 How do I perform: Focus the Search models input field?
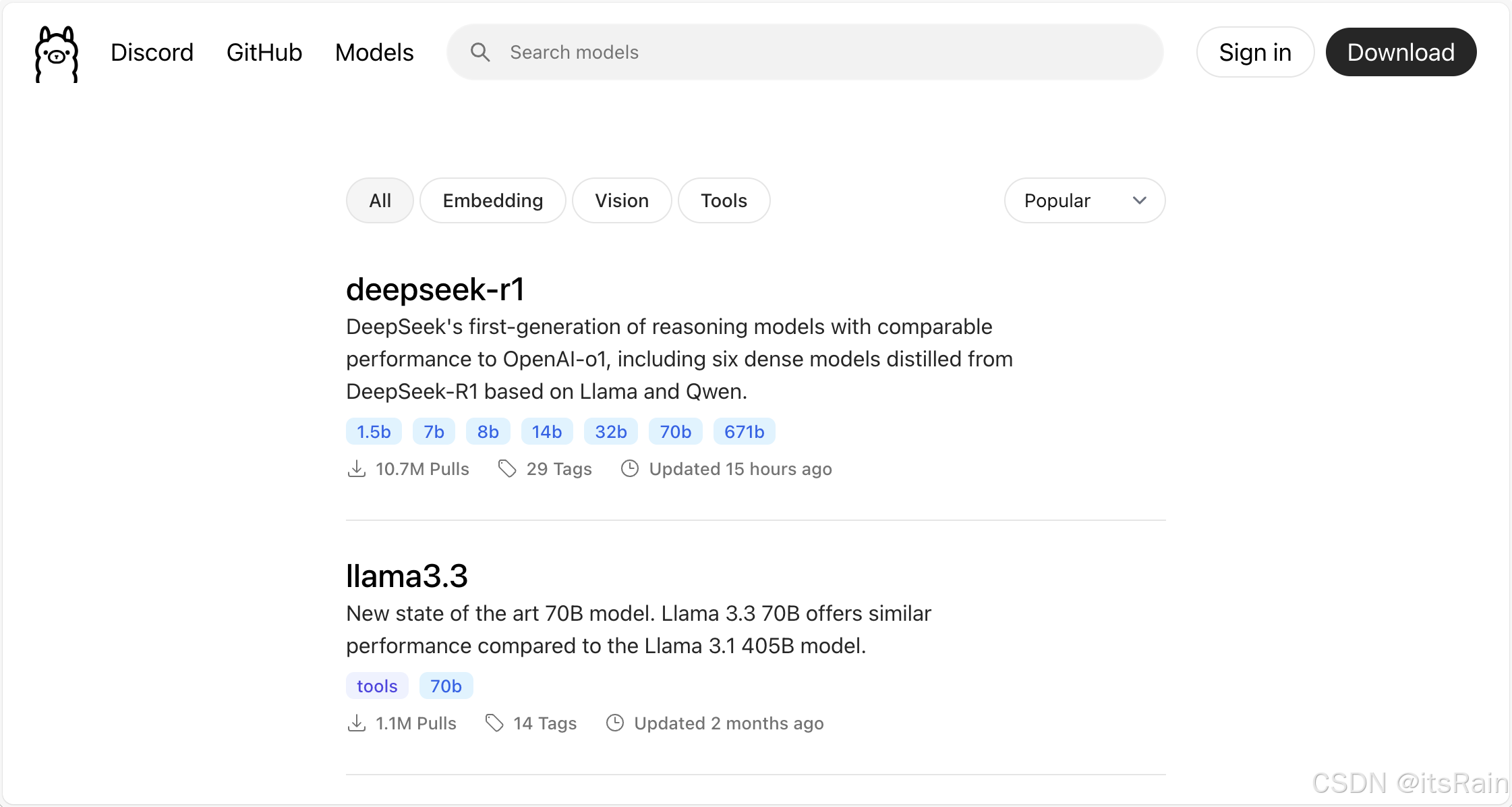point(805,52)
